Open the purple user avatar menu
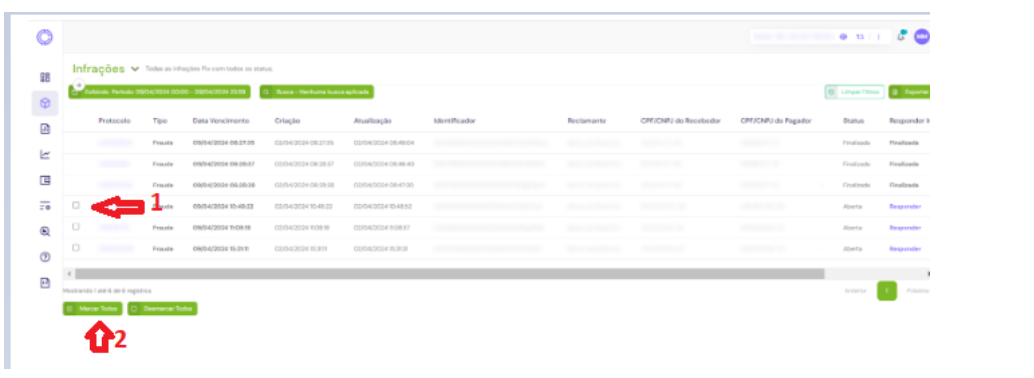 pos(922,36)
